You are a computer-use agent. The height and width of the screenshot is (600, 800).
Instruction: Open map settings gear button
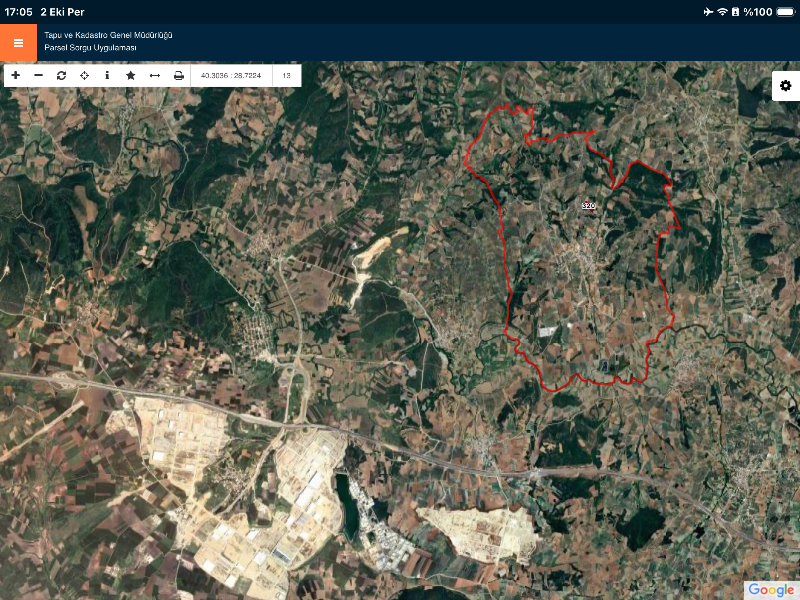(x=785, y=86)
